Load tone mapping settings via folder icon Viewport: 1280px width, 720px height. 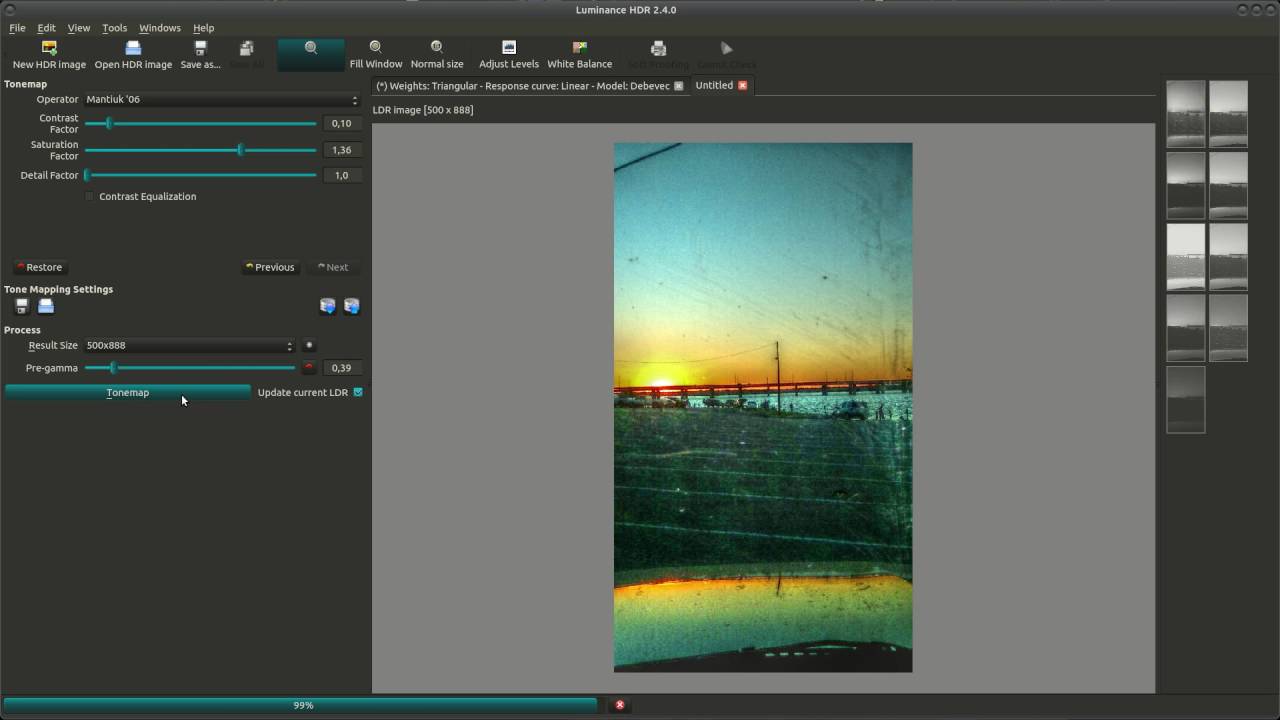[46, 306]
